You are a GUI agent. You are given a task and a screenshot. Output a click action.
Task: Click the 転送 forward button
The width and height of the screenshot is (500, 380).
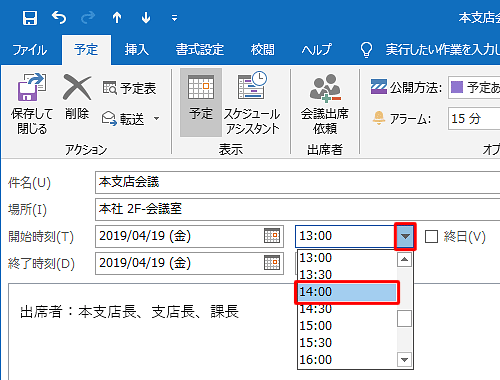(x=123, y=119)
